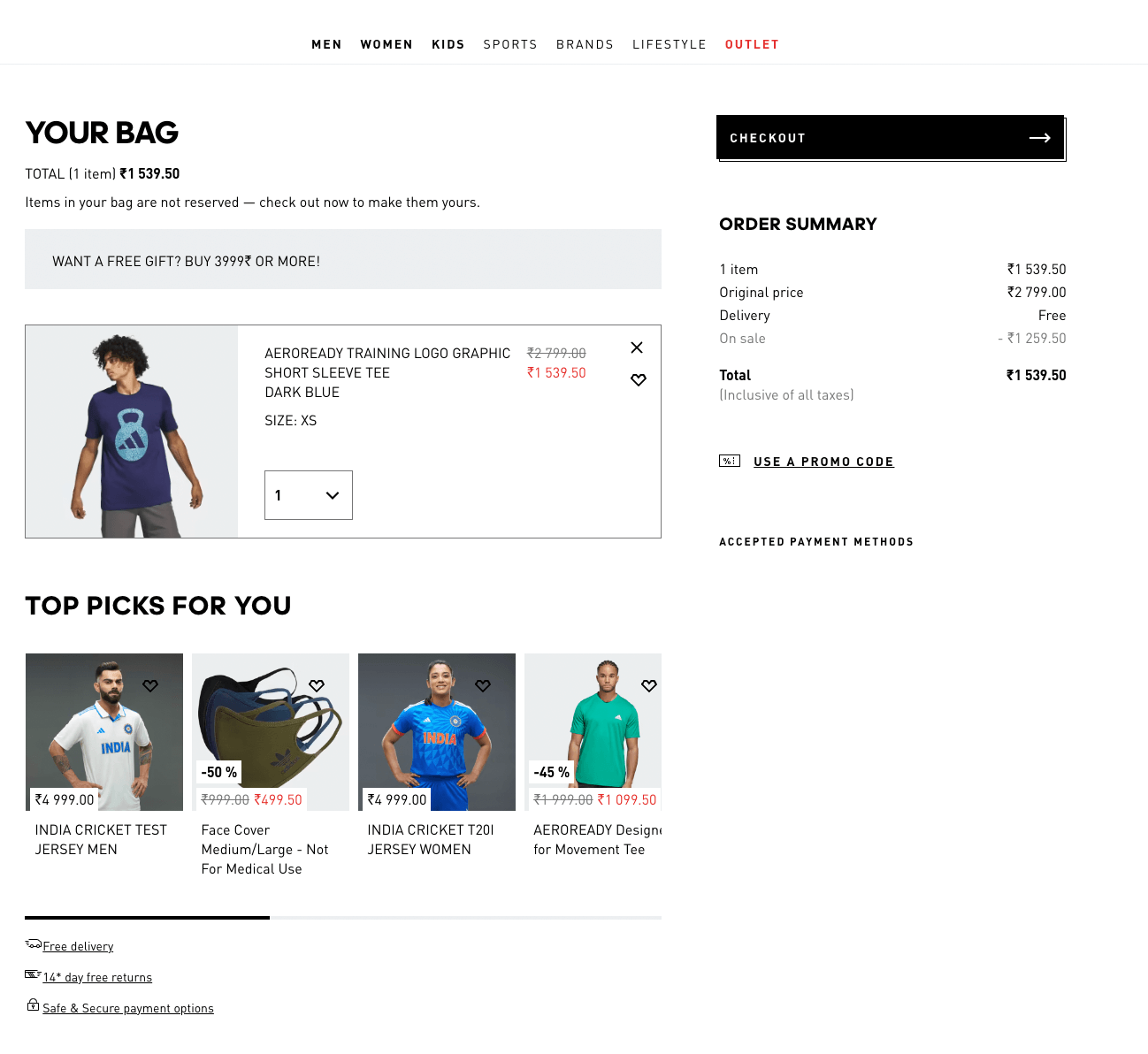Open the MEN menu
The width and height of the screenshot is (1148, 1054).
point(326,44)
